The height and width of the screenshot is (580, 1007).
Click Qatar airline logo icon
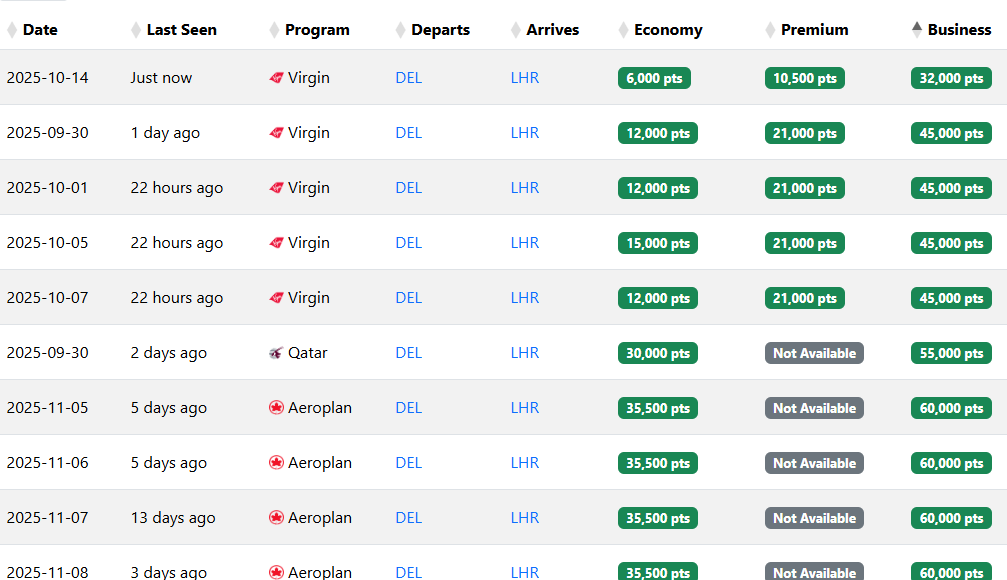[277, 353]
